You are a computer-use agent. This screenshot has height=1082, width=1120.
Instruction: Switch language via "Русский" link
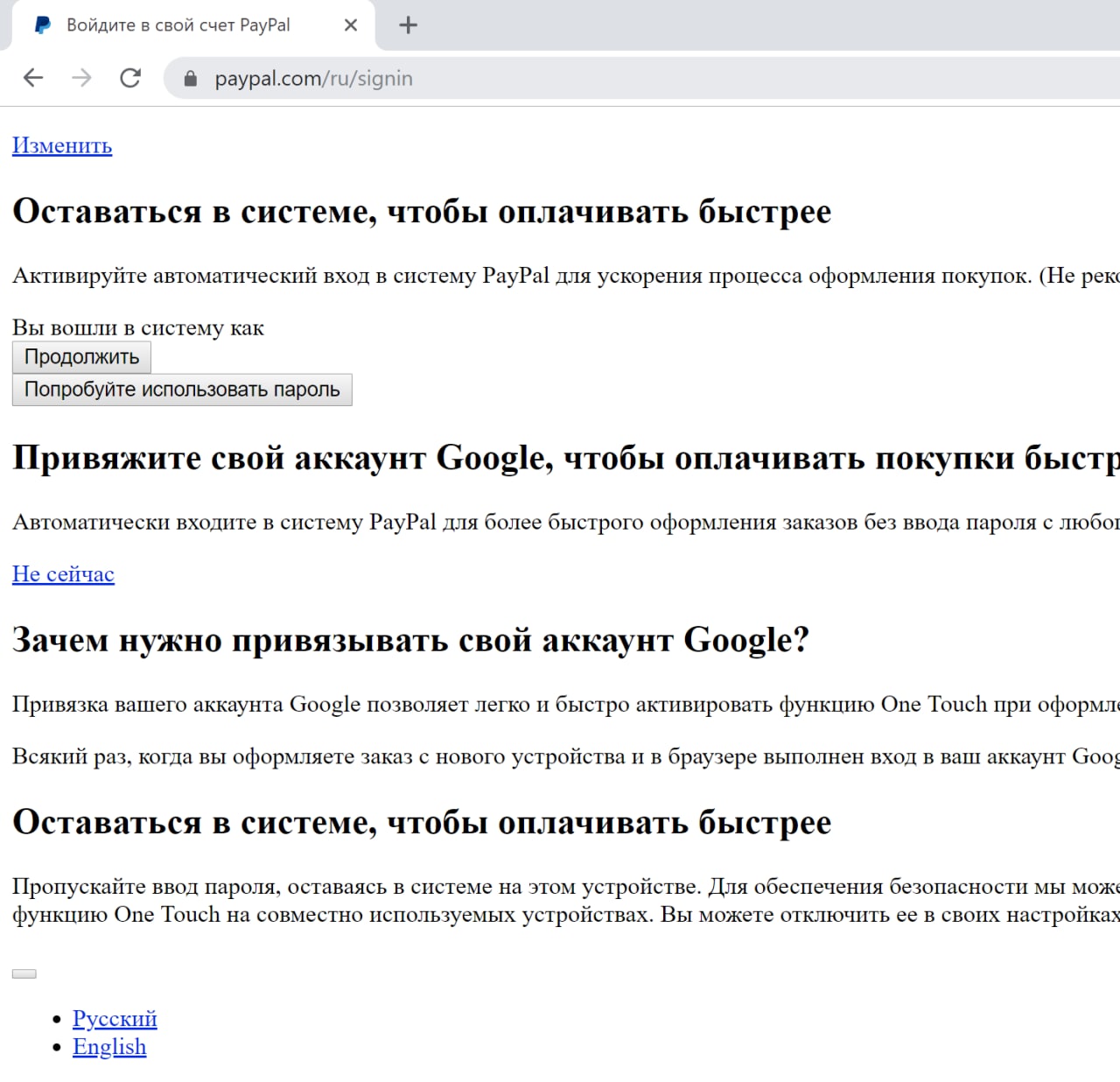[115, 1018]
